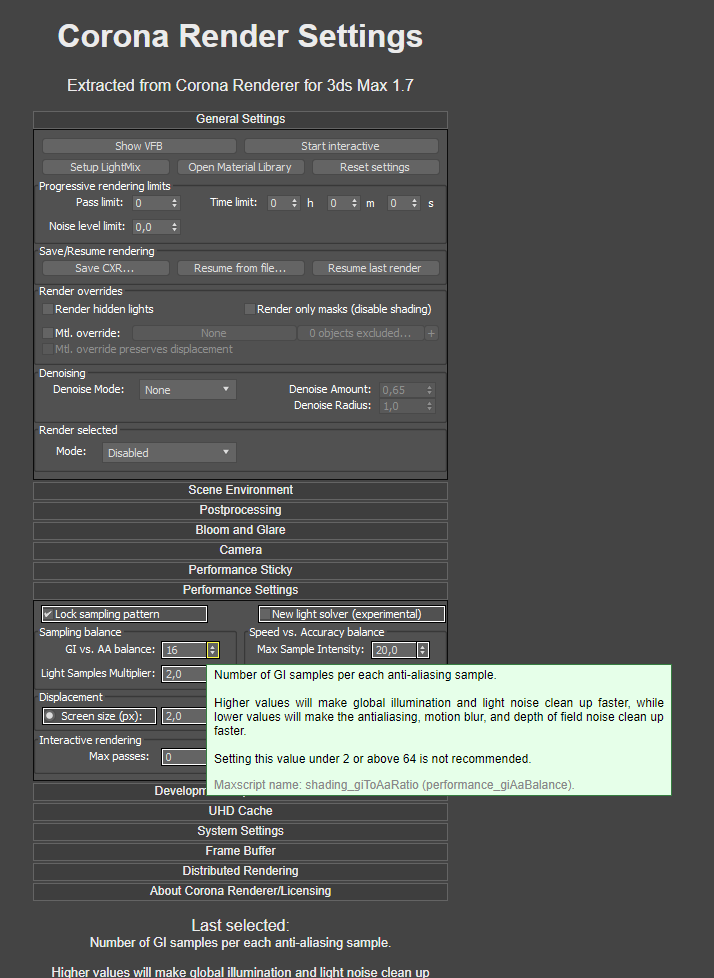Enable Render hidden lights checkbox
The width and height of the screenshot is (714, 978).
click(x=47, y=309)
